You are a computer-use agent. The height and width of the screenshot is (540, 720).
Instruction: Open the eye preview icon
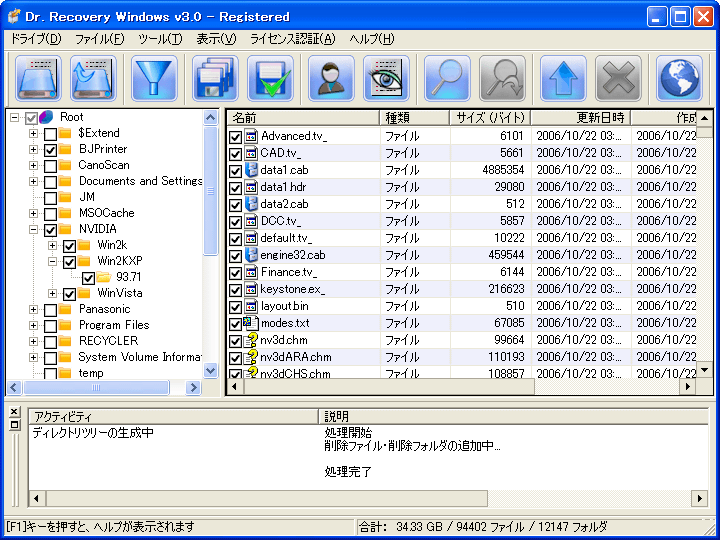[386, 78]
